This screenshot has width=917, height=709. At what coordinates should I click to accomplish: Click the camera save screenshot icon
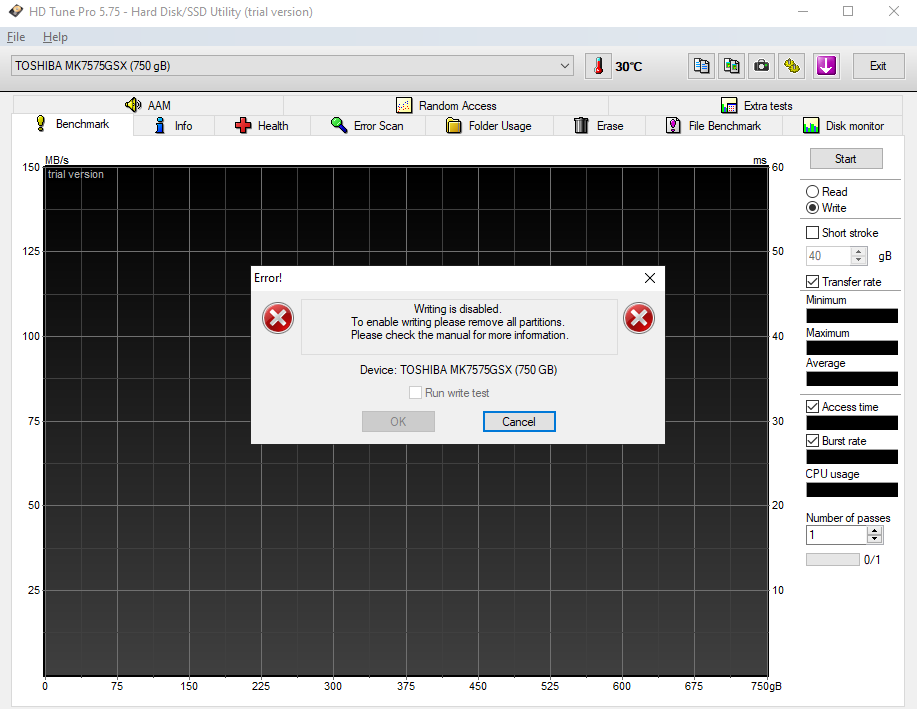(x=761, y=66)
